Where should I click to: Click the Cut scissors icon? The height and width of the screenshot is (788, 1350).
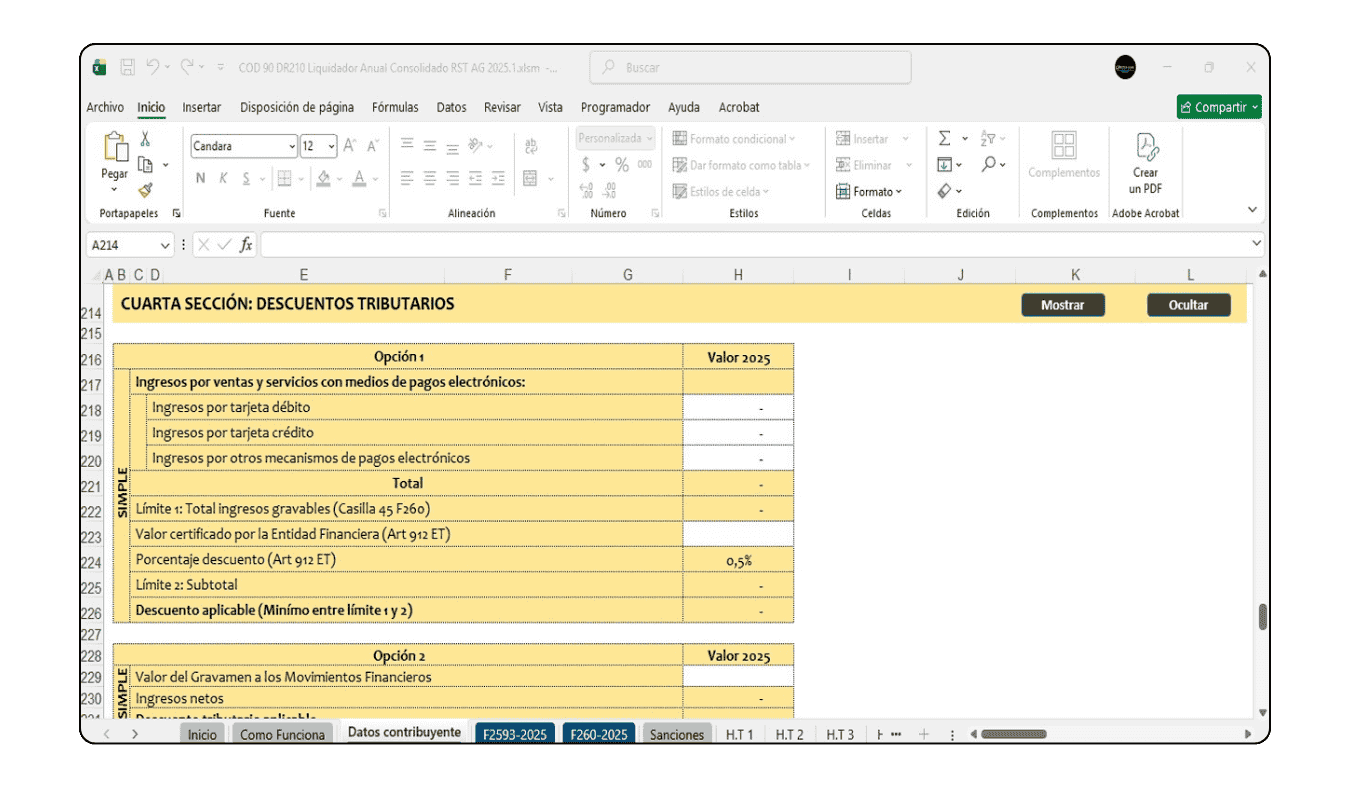point(145,140)
